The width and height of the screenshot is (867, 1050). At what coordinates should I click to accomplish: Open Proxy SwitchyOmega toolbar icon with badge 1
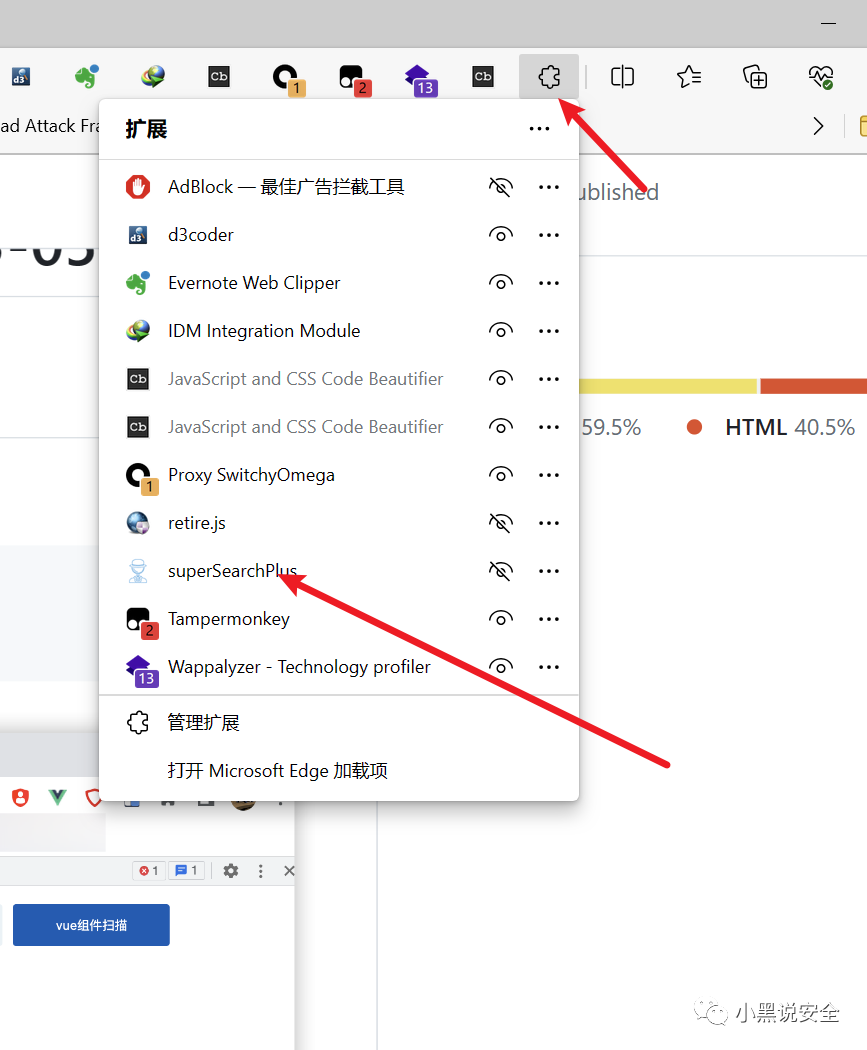(288, 79)
